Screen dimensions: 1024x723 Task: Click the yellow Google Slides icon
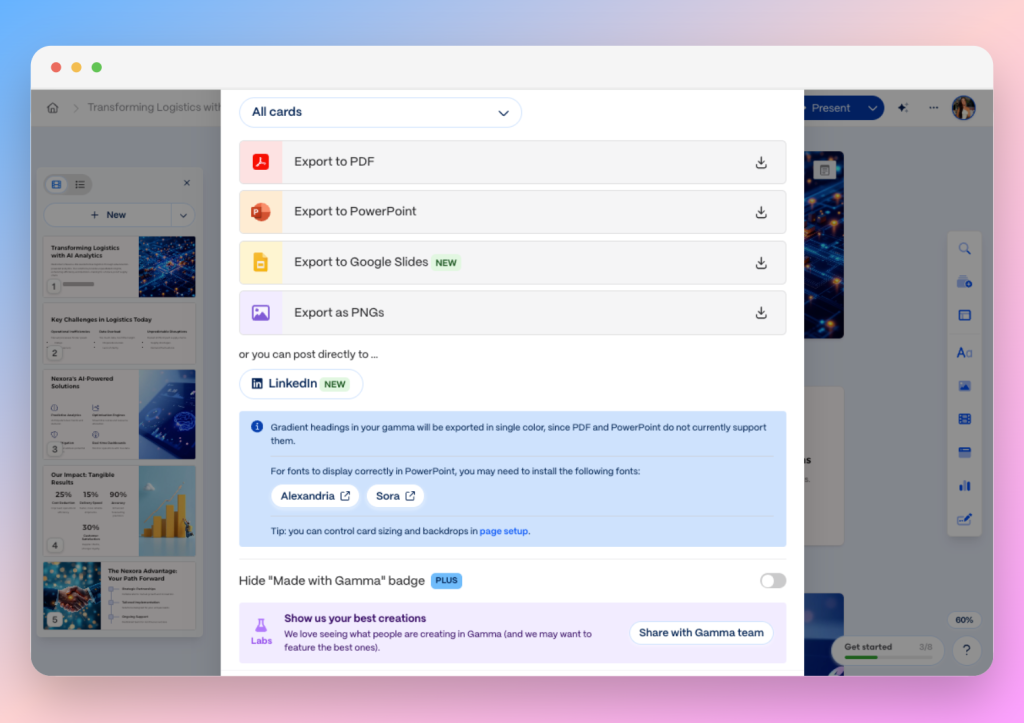[x=261, y=262]
